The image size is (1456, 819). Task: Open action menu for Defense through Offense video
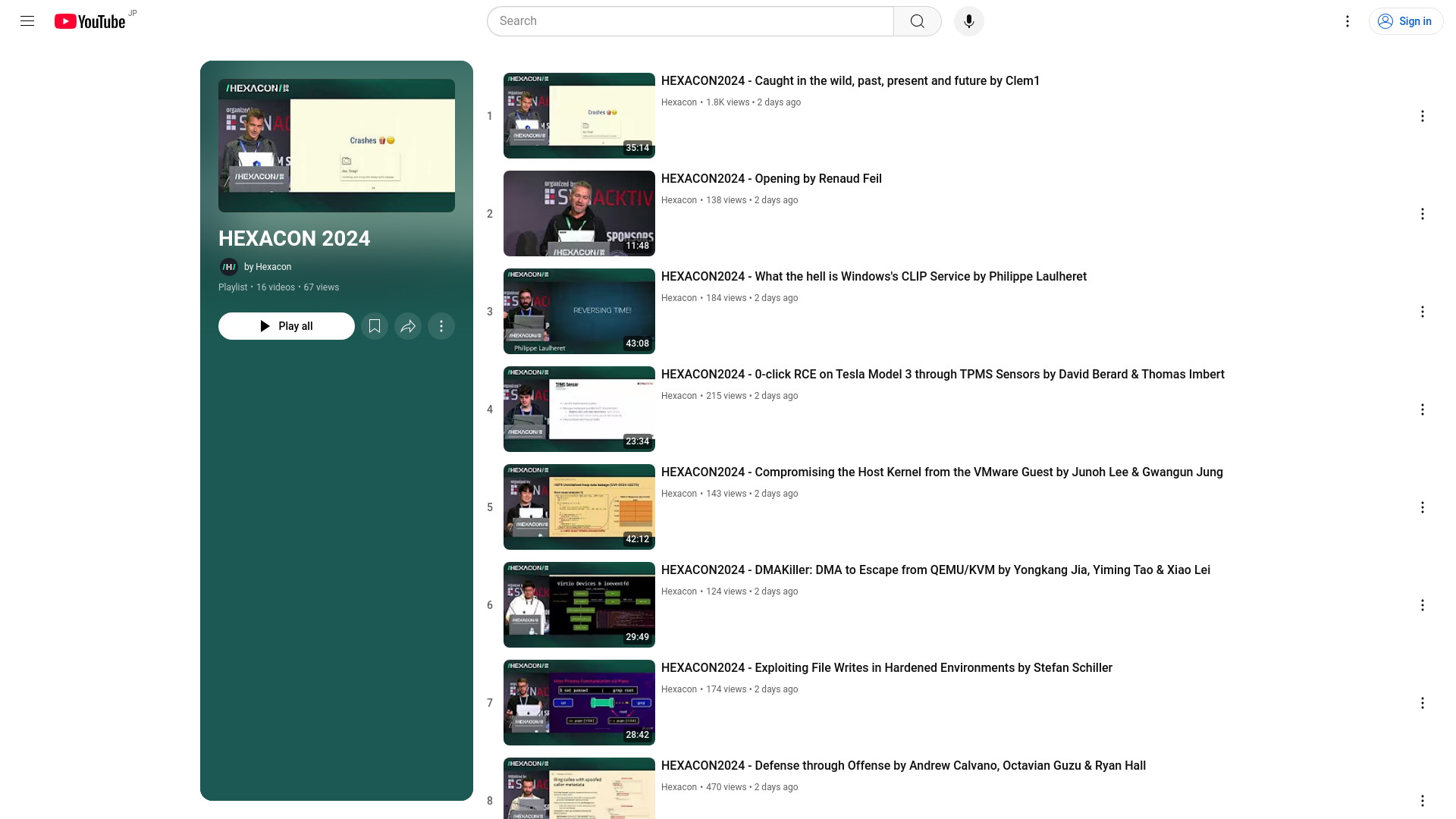(x=1423, y=801)
